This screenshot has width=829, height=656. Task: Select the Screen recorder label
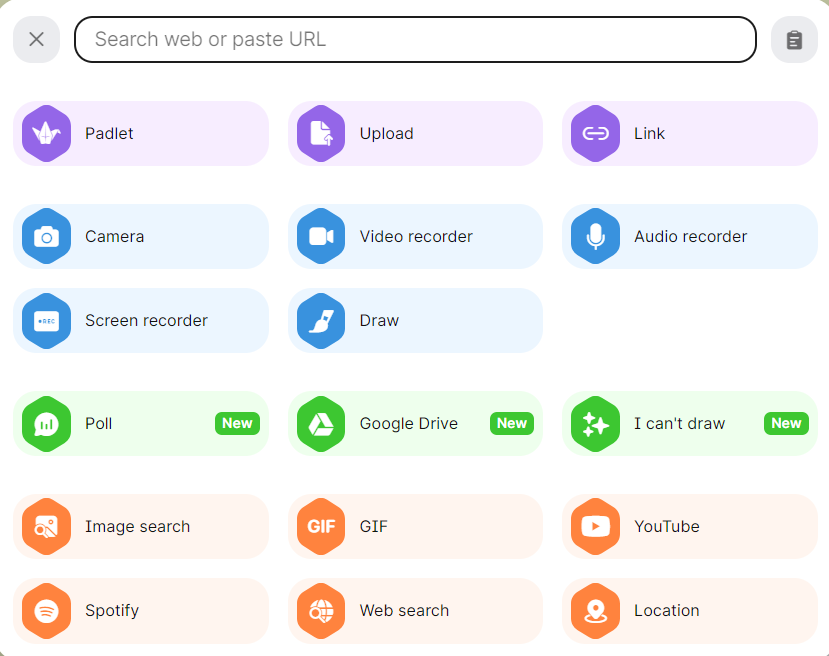[x=146, y=320]
